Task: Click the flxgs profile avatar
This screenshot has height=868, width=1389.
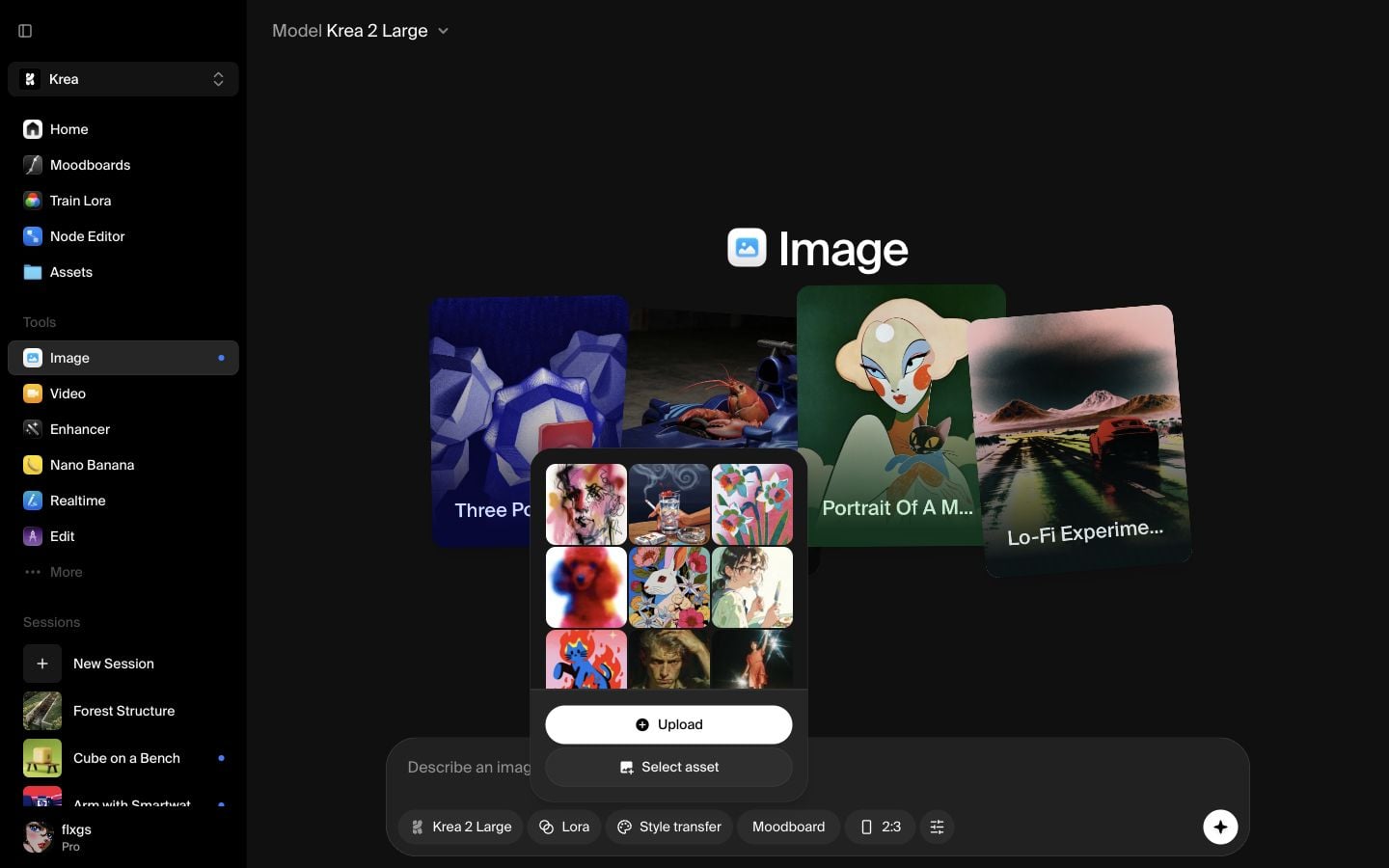Action: [x=38, y=837]
